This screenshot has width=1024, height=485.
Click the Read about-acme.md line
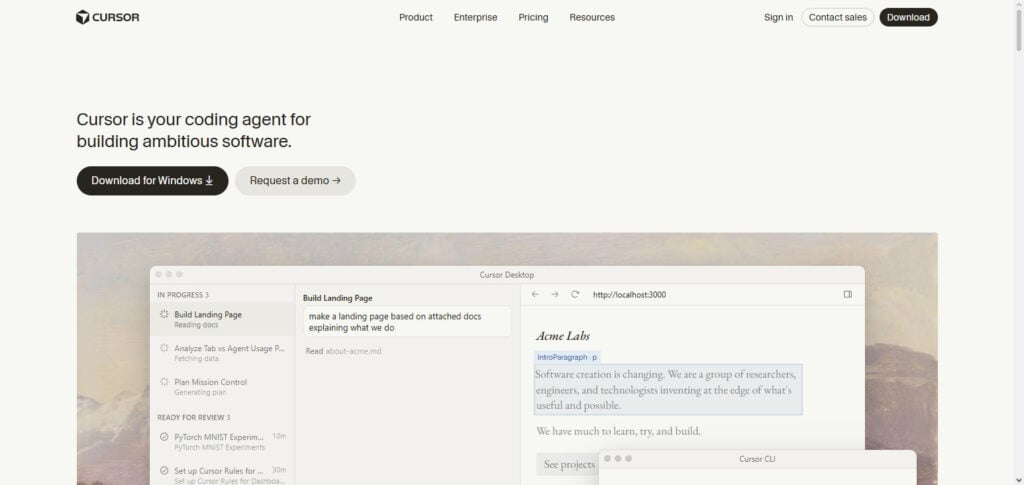(344, 351)
